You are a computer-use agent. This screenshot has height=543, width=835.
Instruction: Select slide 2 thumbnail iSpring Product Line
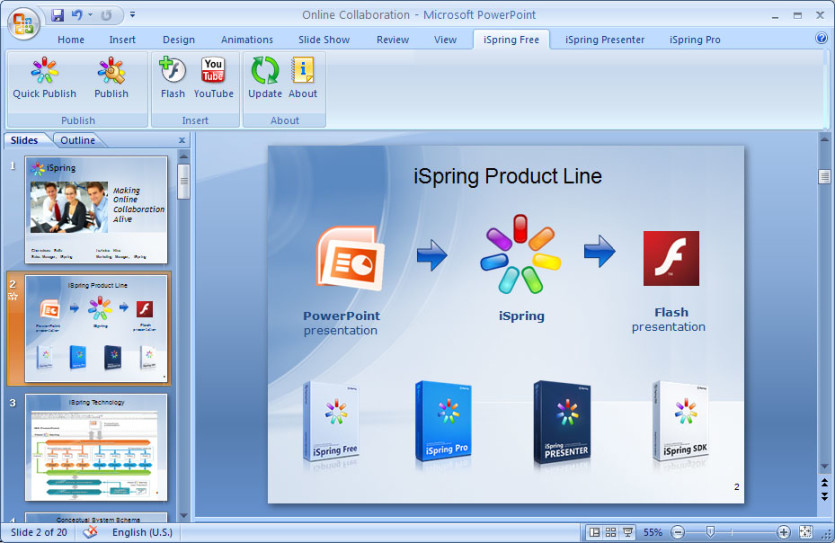click(x=96, y=328)
